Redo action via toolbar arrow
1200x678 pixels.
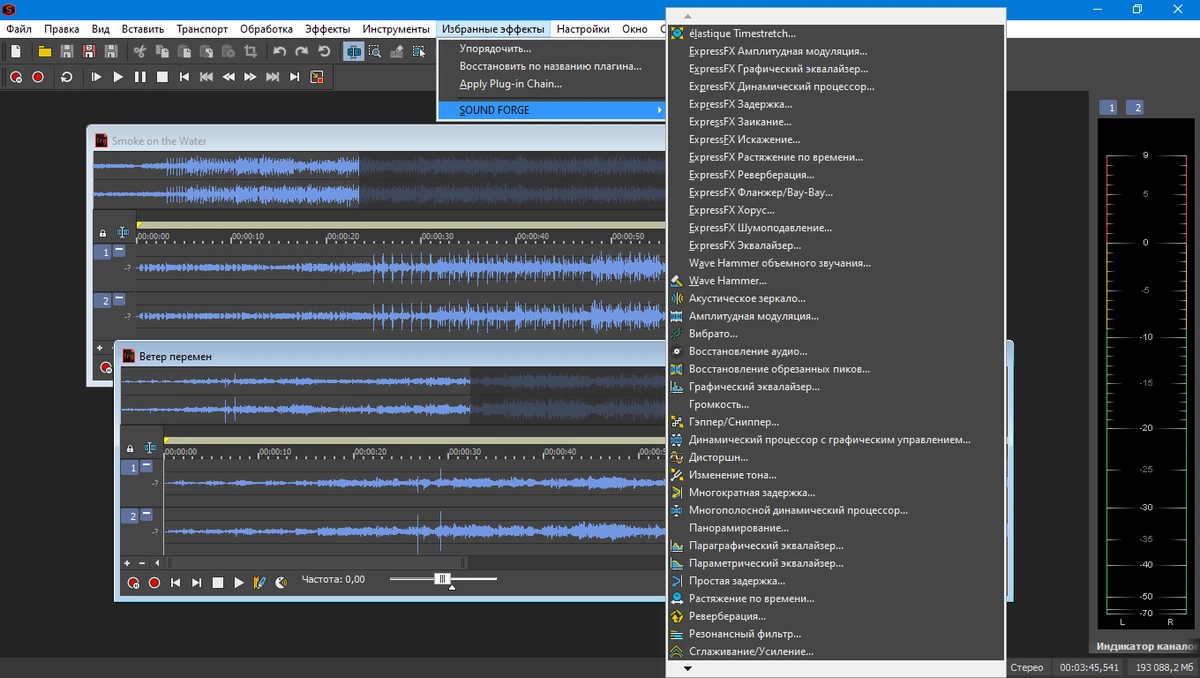pyautogui.click(x=301, y=51)
